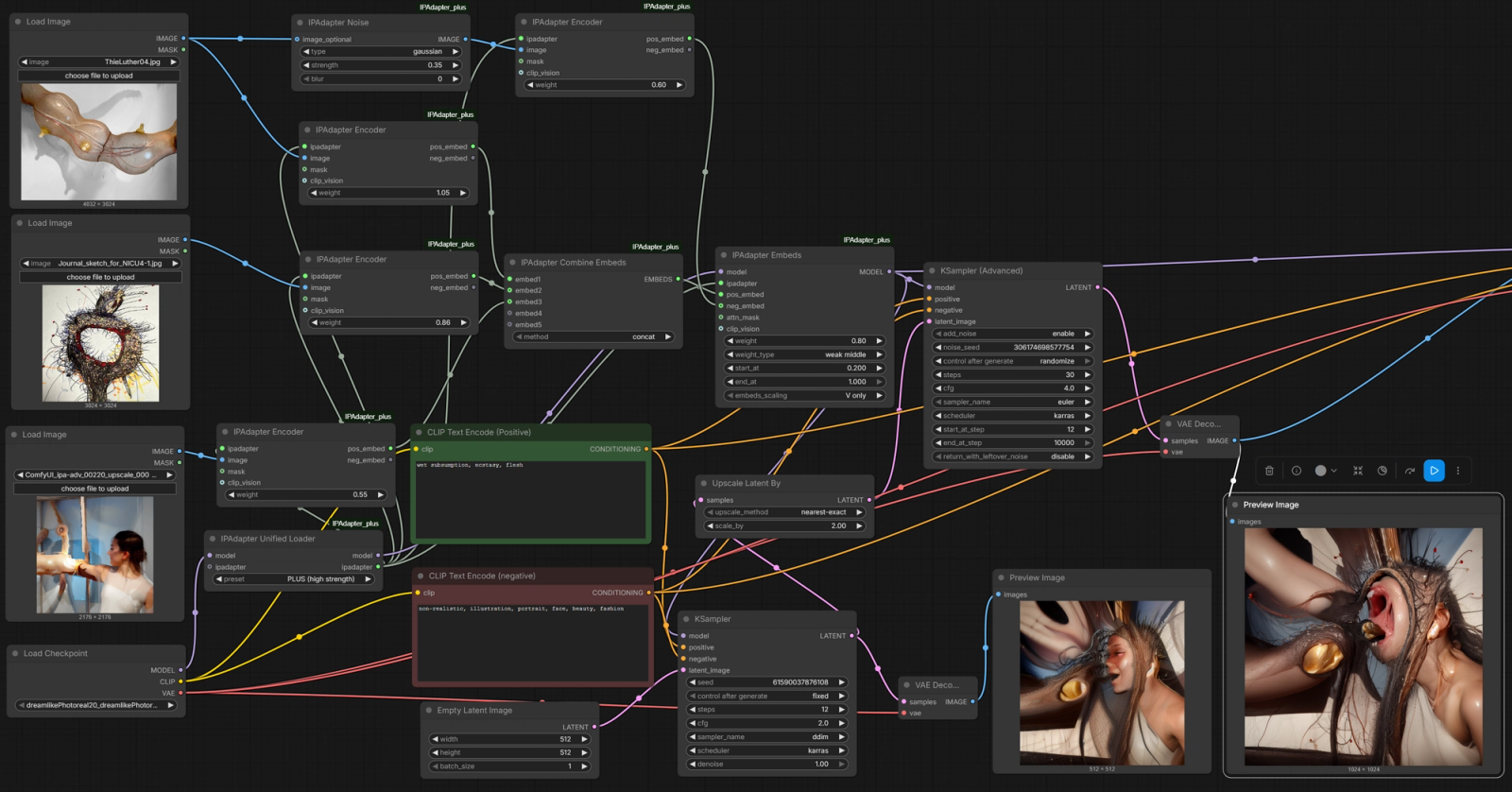Collapse the IPAdapter Combine Embeds node dot

[x=512, y=263]
